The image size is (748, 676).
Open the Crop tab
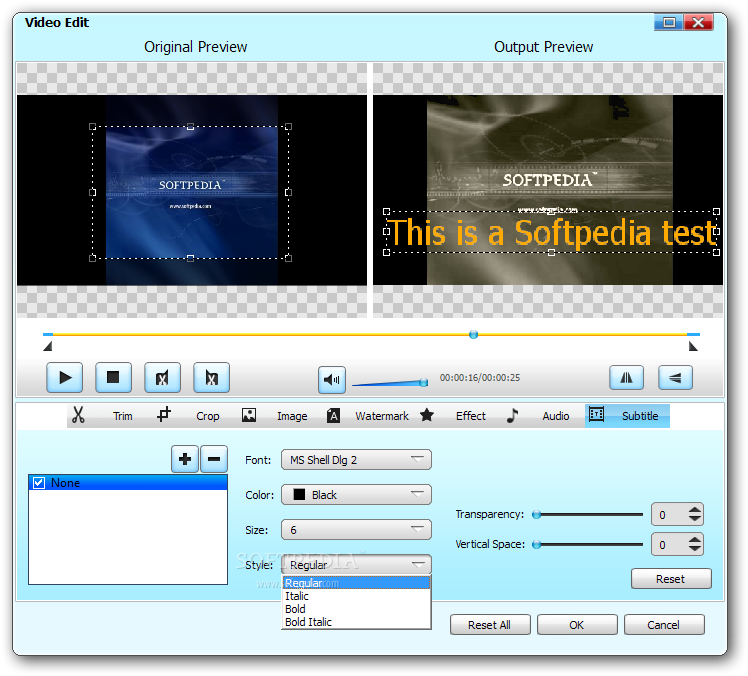(x=208, y=416)
